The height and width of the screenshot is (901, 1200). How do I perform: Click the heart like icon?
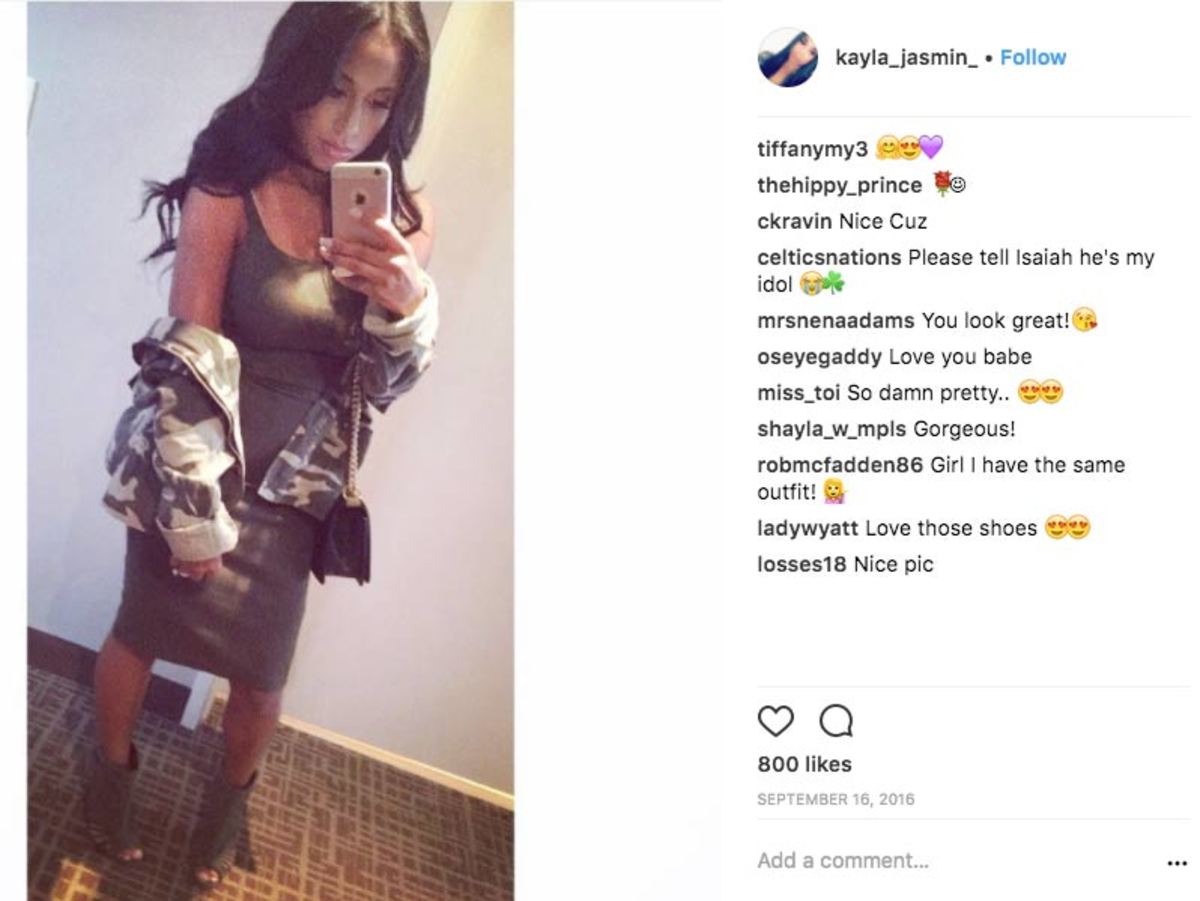[x=775, y=721]
